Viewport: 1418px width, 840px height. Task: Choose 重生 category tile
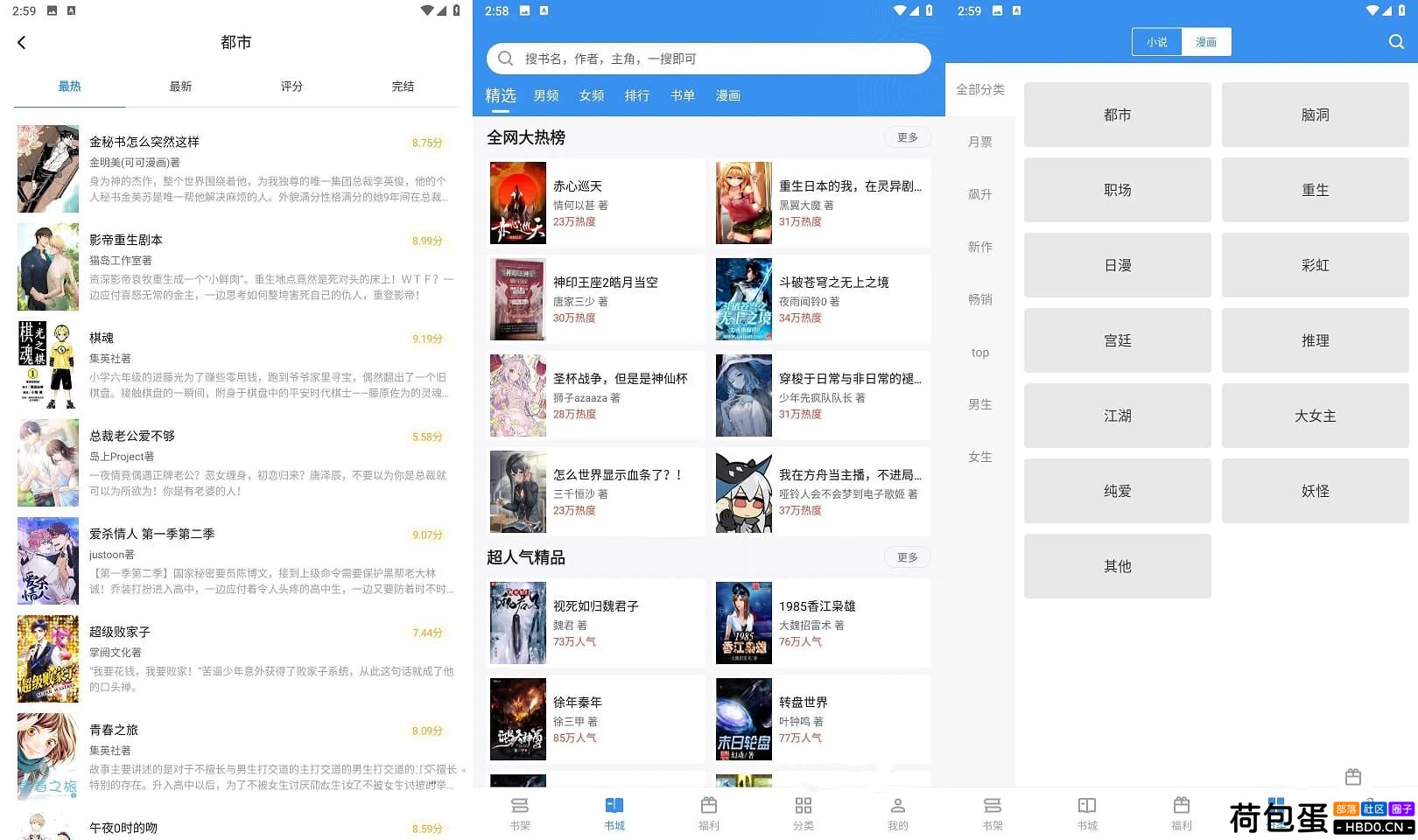1316,190
